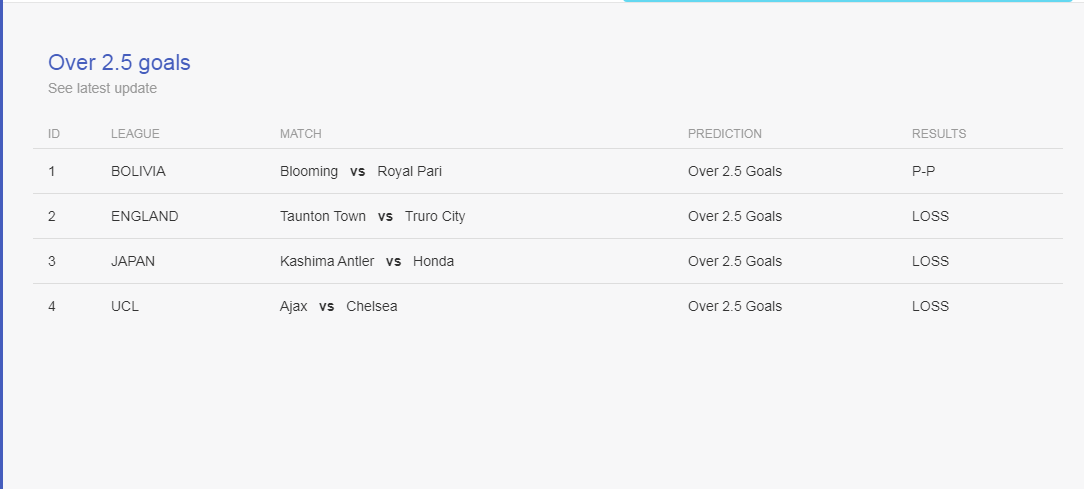Click the Kashima Antler vs Honda match
This screenshot has height=489, width=1084.
tap(367, 261)
